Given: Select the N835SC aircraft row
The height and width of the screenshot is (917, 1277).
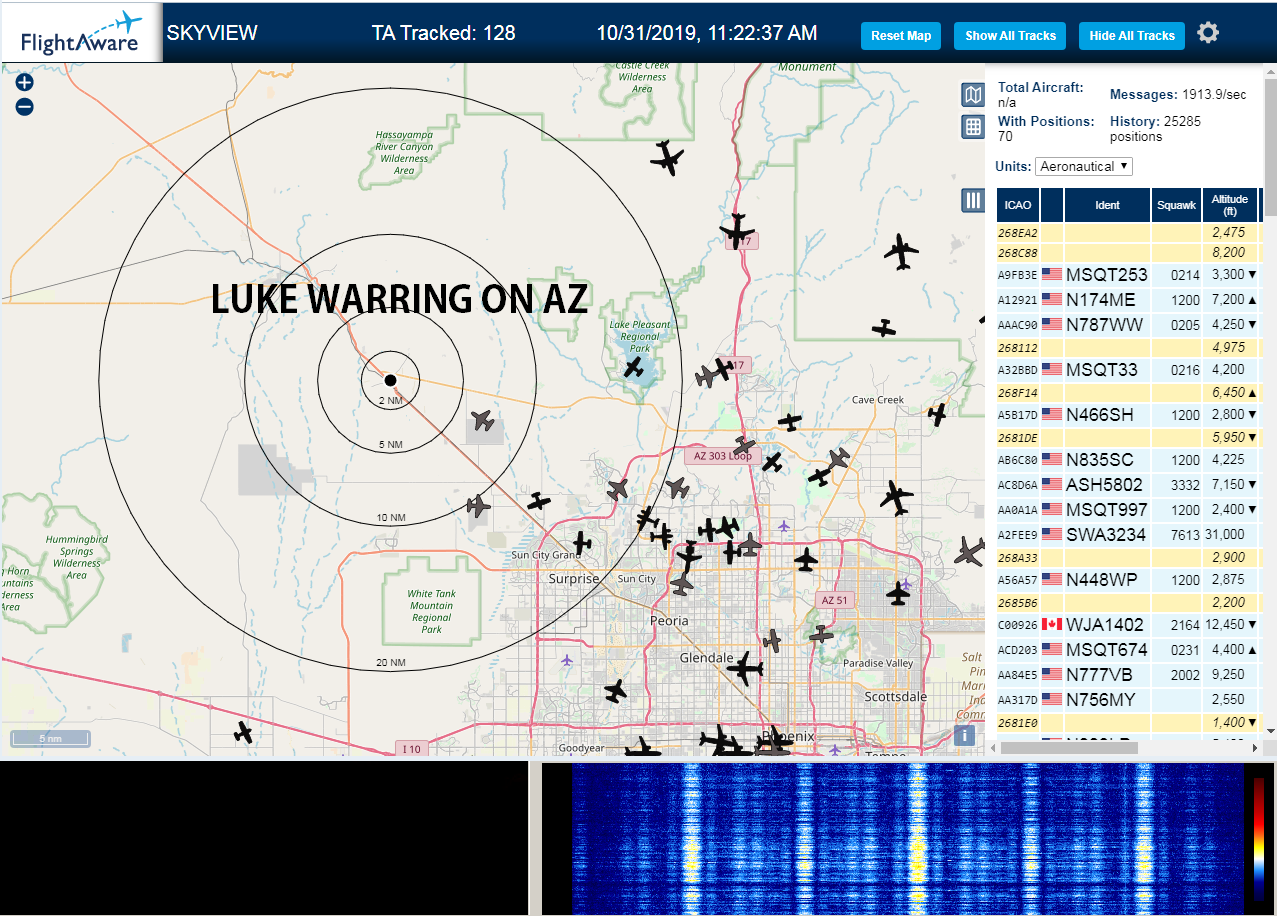Looking at the screenshot, I should (1128, 460).
